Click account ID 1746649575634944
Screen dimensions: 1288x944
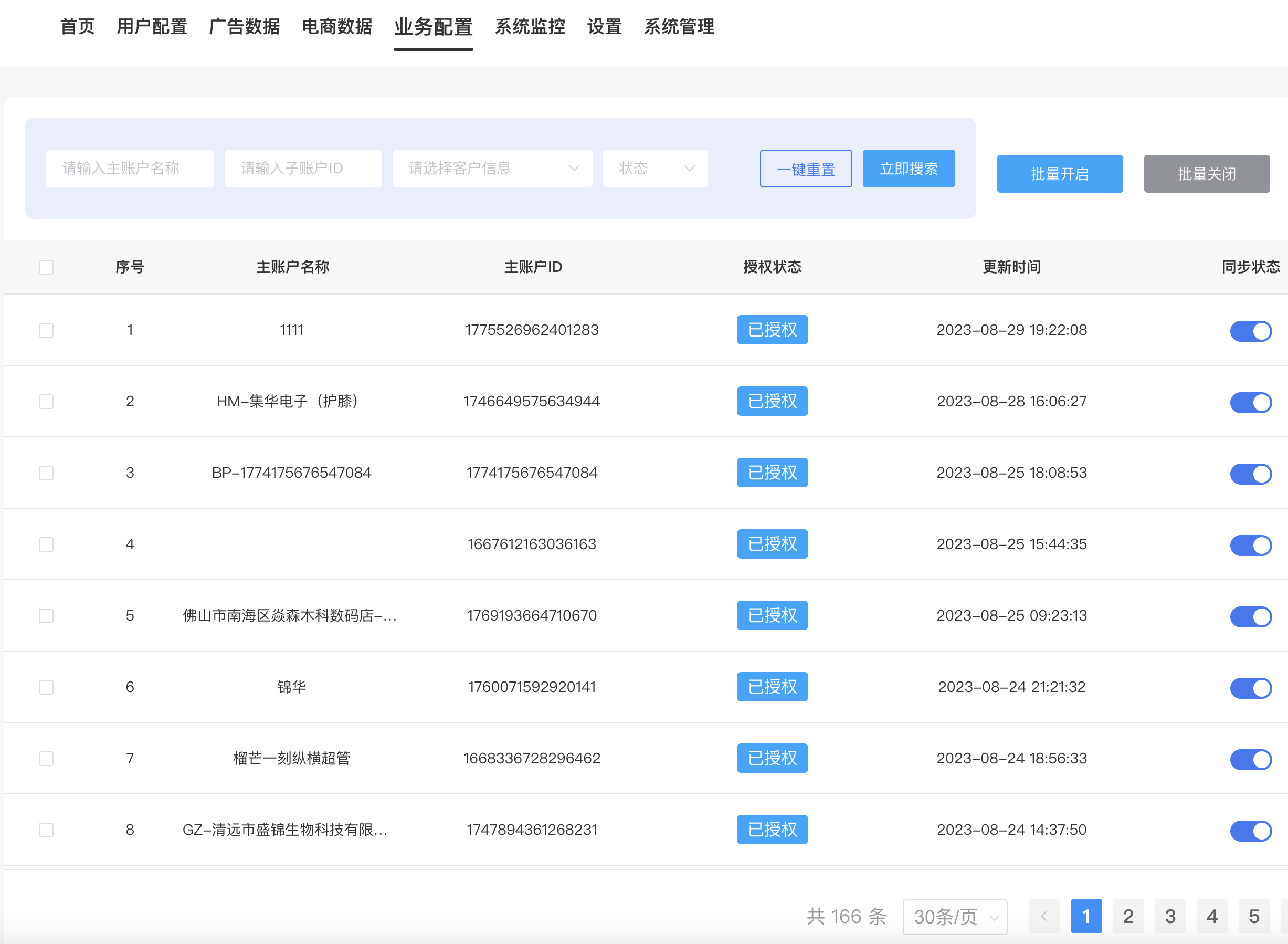(532, 401)
